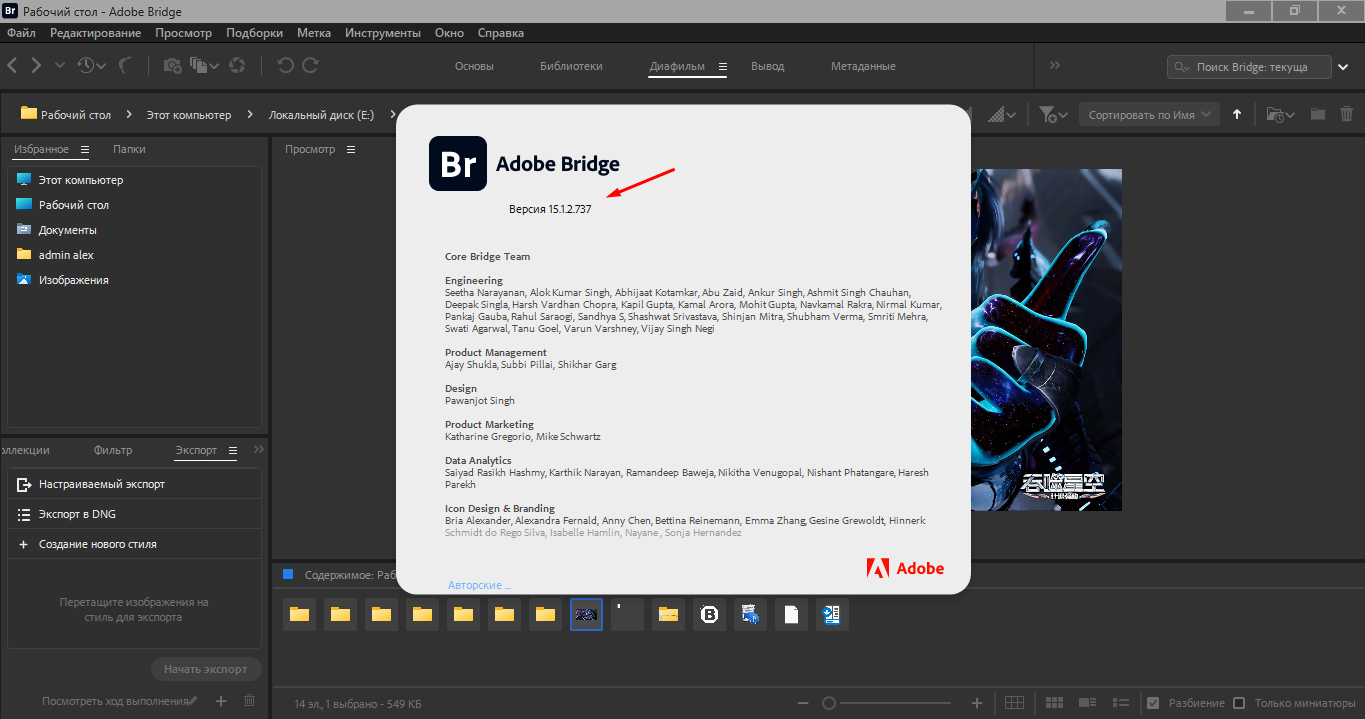Screen dimensions: 1365x719
Task: Toggle ascending sort order arrow
Action: (x=1237, y=115)
